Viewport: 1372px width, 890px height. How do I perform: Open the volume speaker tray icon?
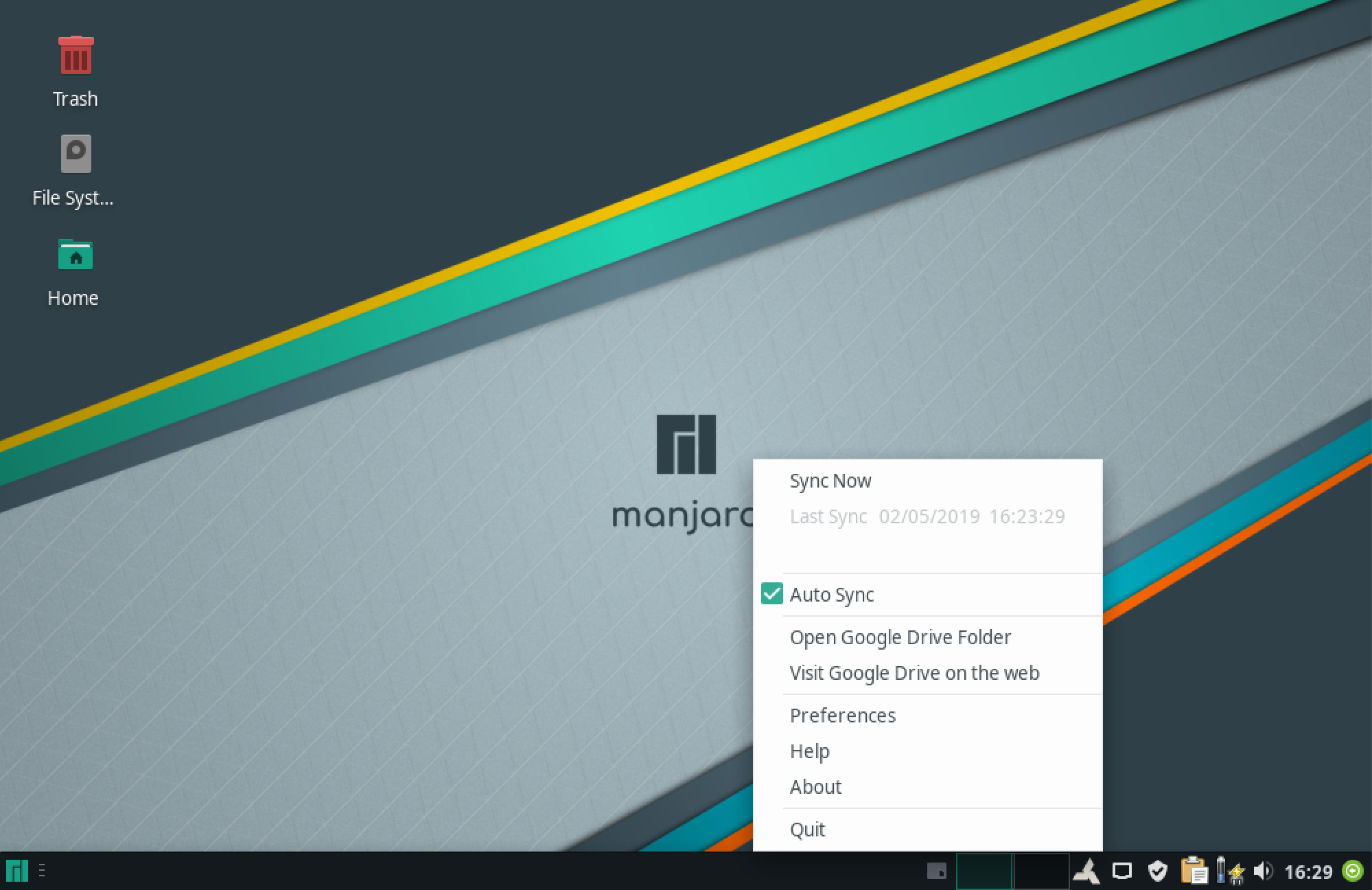tap(1263, 871)
